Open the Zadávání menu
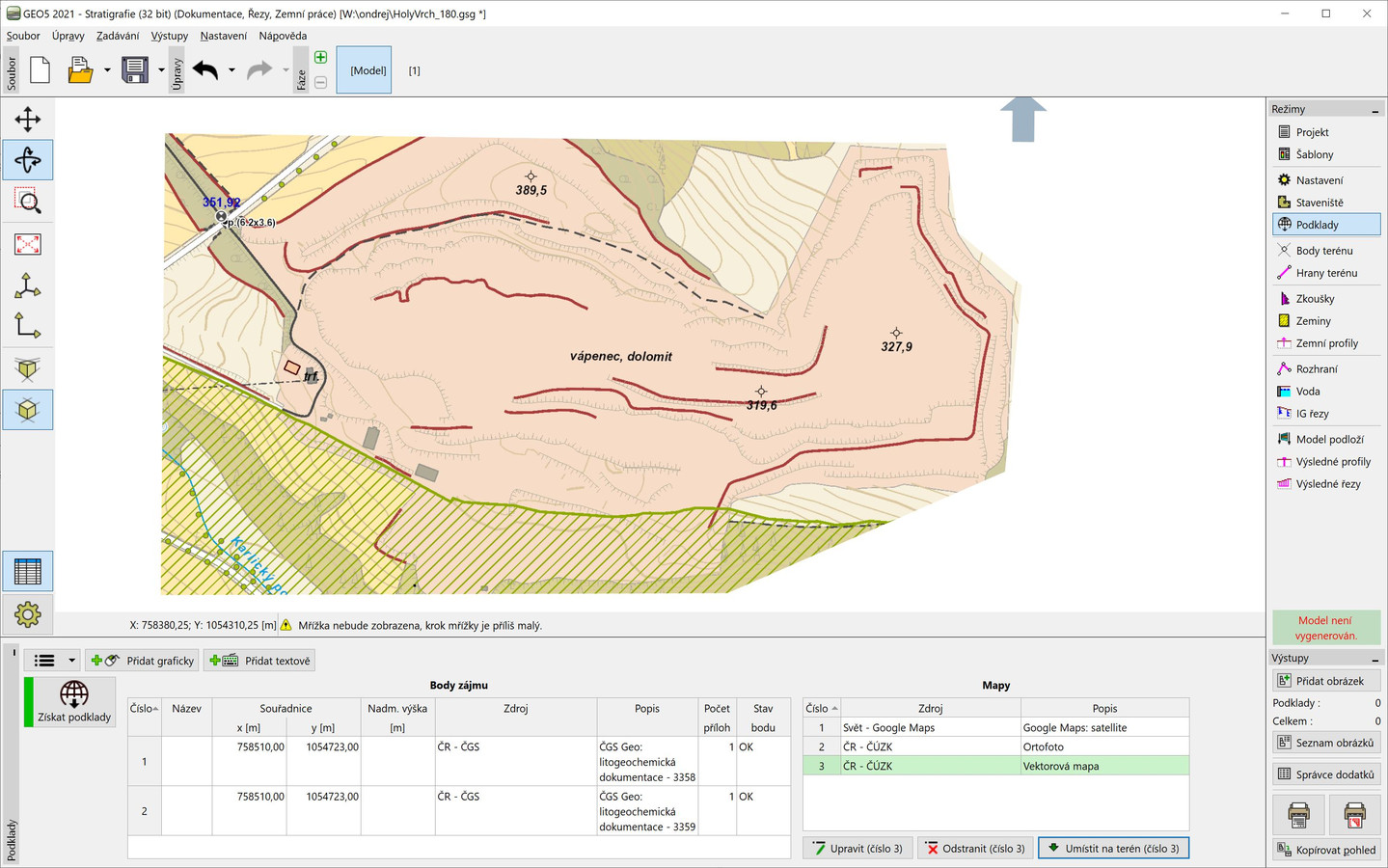This screenshot has height=868, width=1388. click(x=117, y=36)
